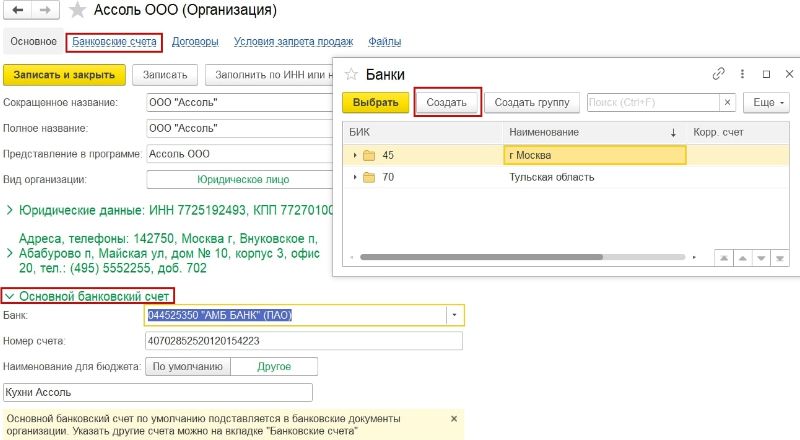Sort by the Наименование column arrow
800x440 pixels.
point(673,133)
